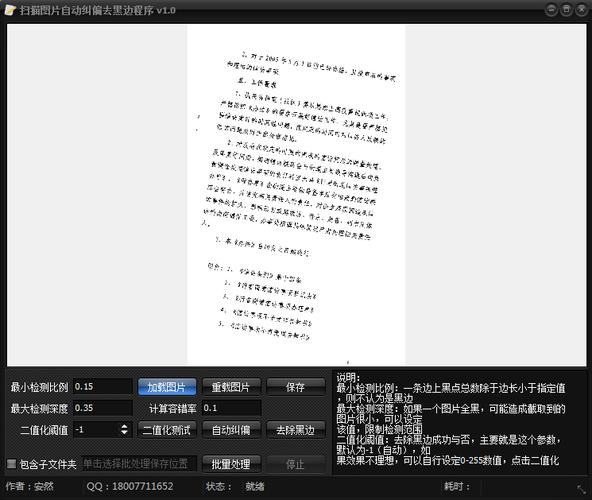Click the app icon in the title bar
Screen dimensions: 592x500
(10, 10)
